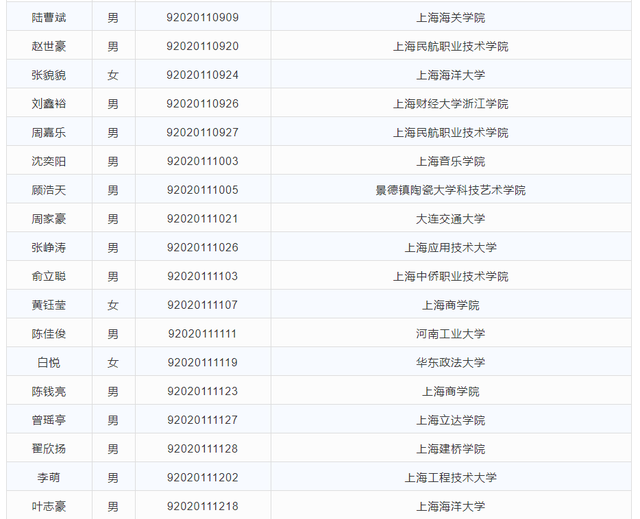The width and height of the screenshot is (640, 519).
Task: Select the name cell 陆曹斌
Action: point(49,18)
